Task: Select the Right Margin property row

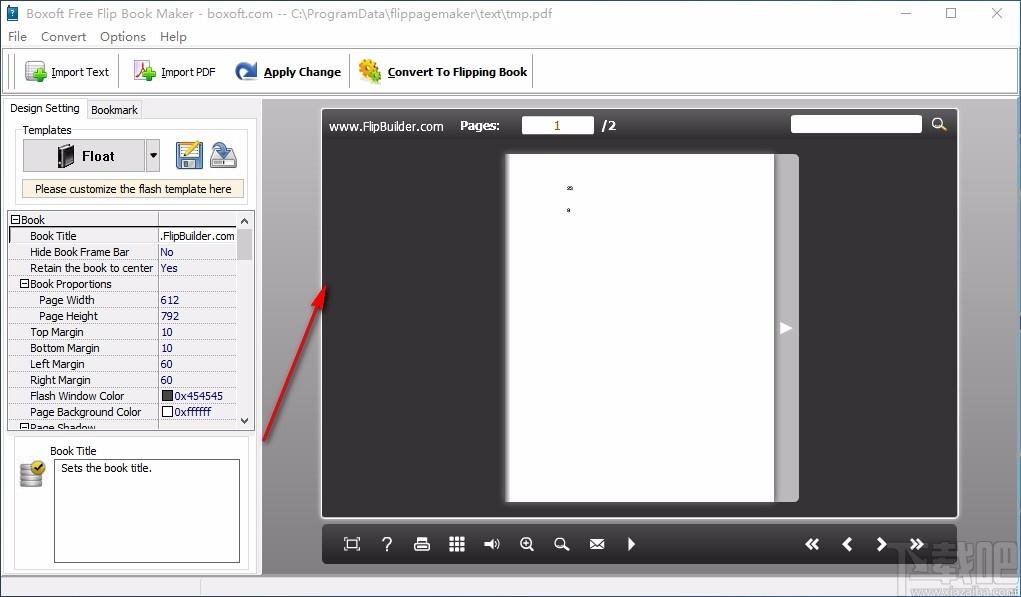Action: tap(122, 380)
